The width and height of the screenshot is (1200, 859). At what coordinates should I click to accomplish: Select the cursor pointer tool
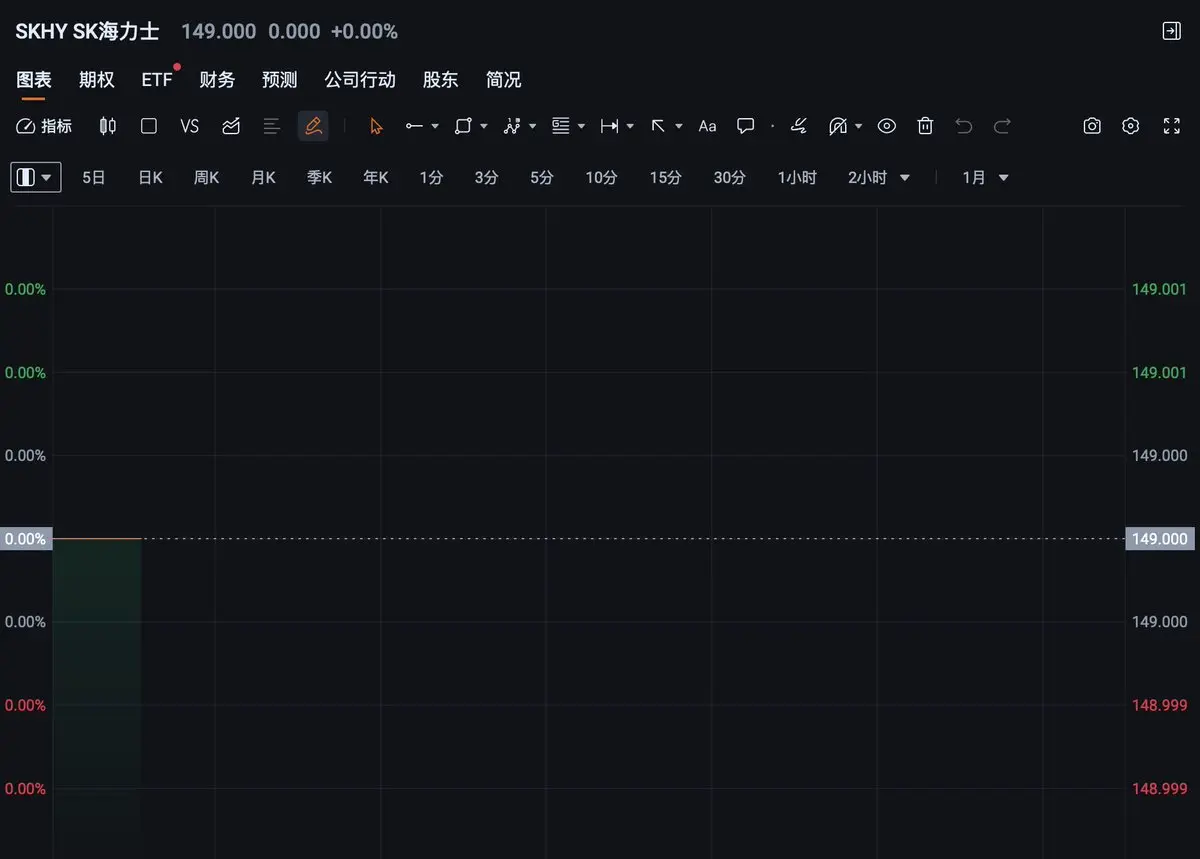click(376, 126)
